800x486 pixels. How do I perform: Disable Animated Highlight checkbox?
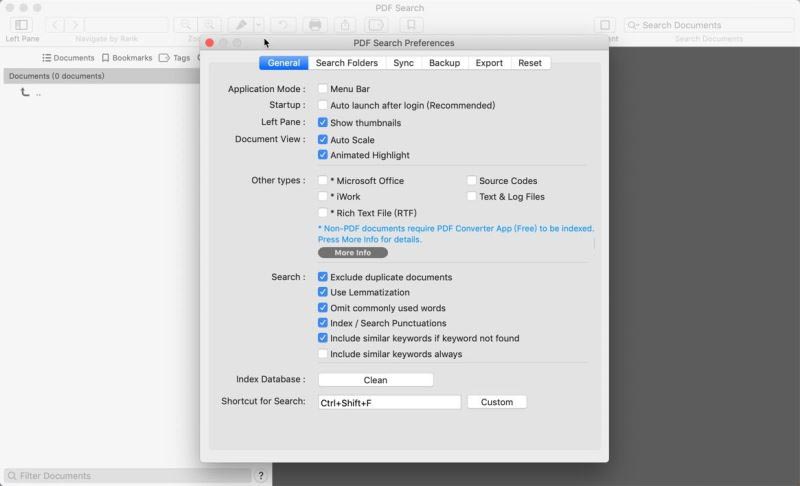(322, 155)
